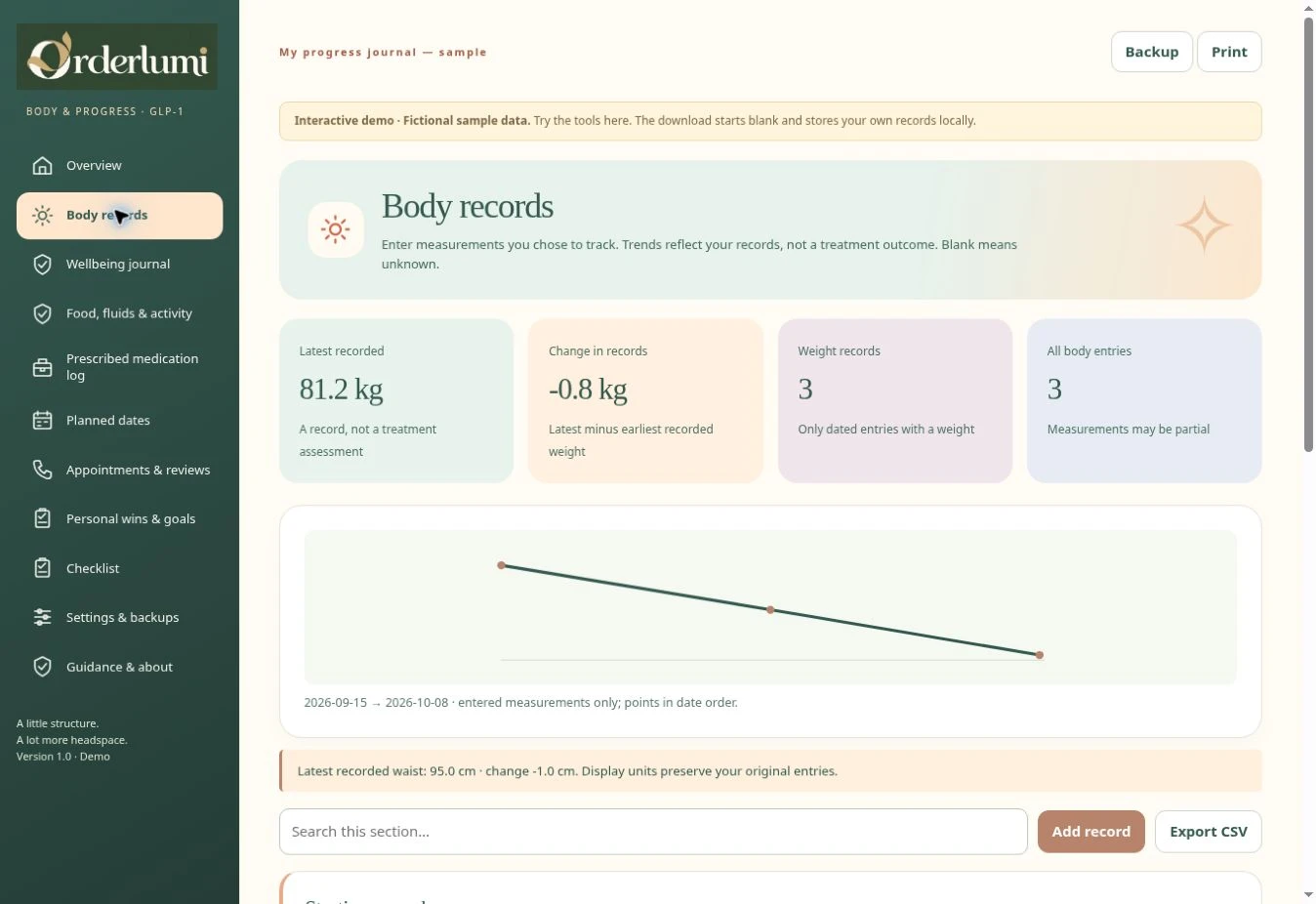The image size is (1316, 904).
Task: Export records as CSV
Action: (x=1209, y=832)
